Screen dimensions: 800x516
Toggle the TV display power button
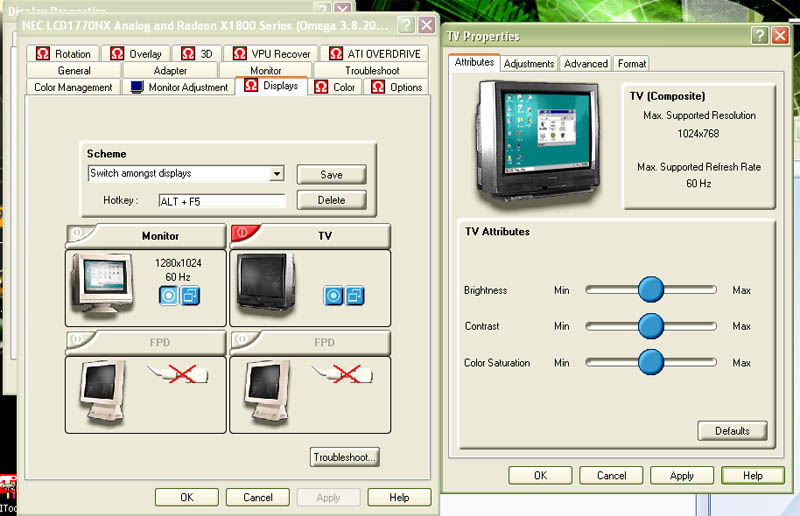point(243,233)
